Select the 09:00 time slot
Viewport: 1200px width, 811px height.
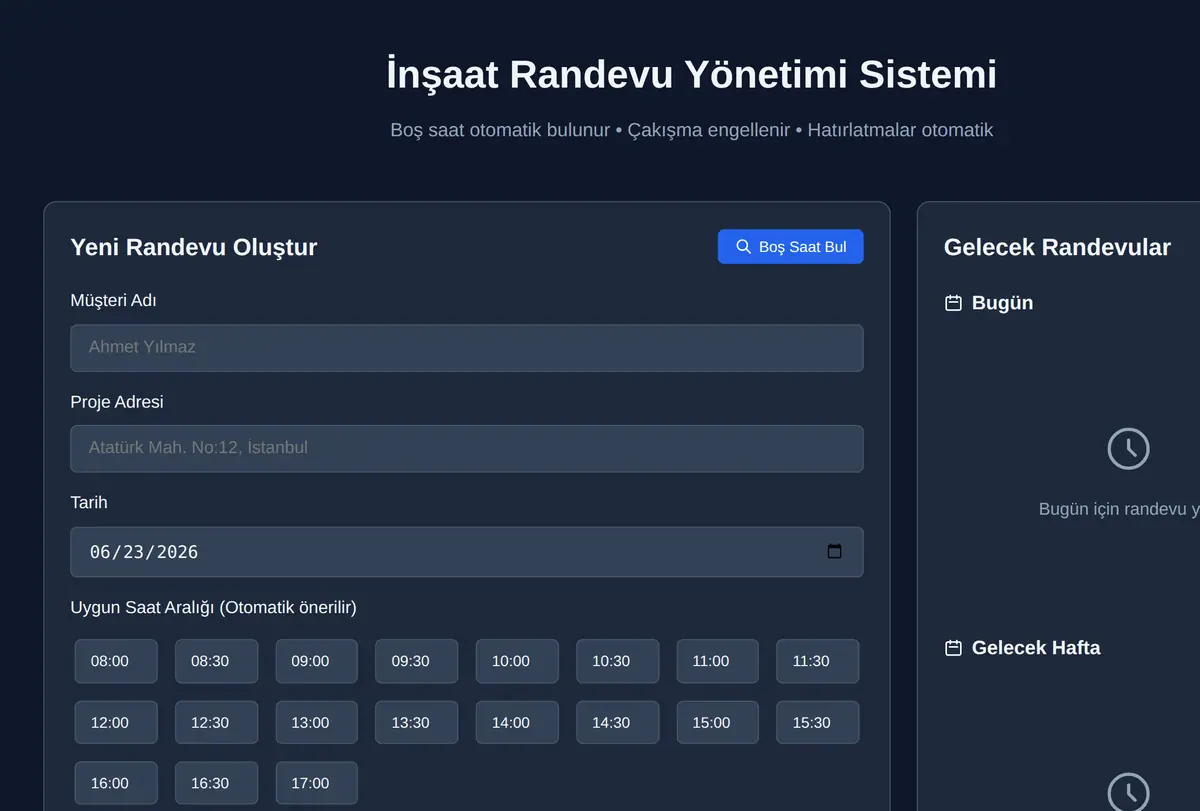(316, 661)
